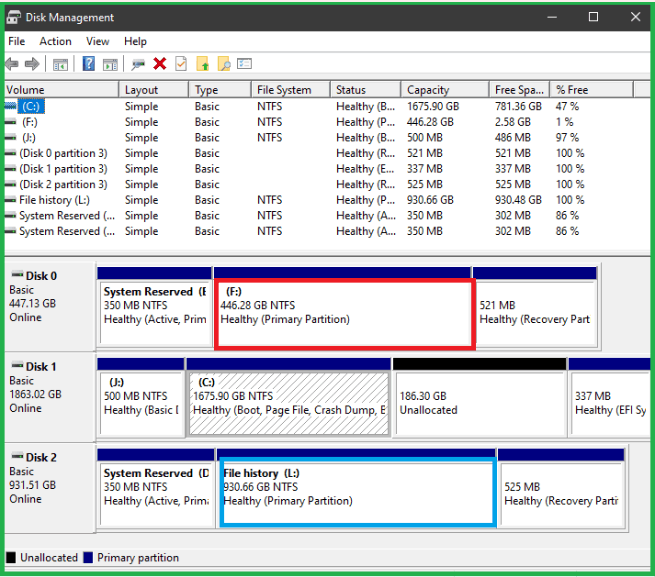Screen dimensions: 655x577
Task: Click the disk icon next to Disk 2 label
Action: coord(17,456)
